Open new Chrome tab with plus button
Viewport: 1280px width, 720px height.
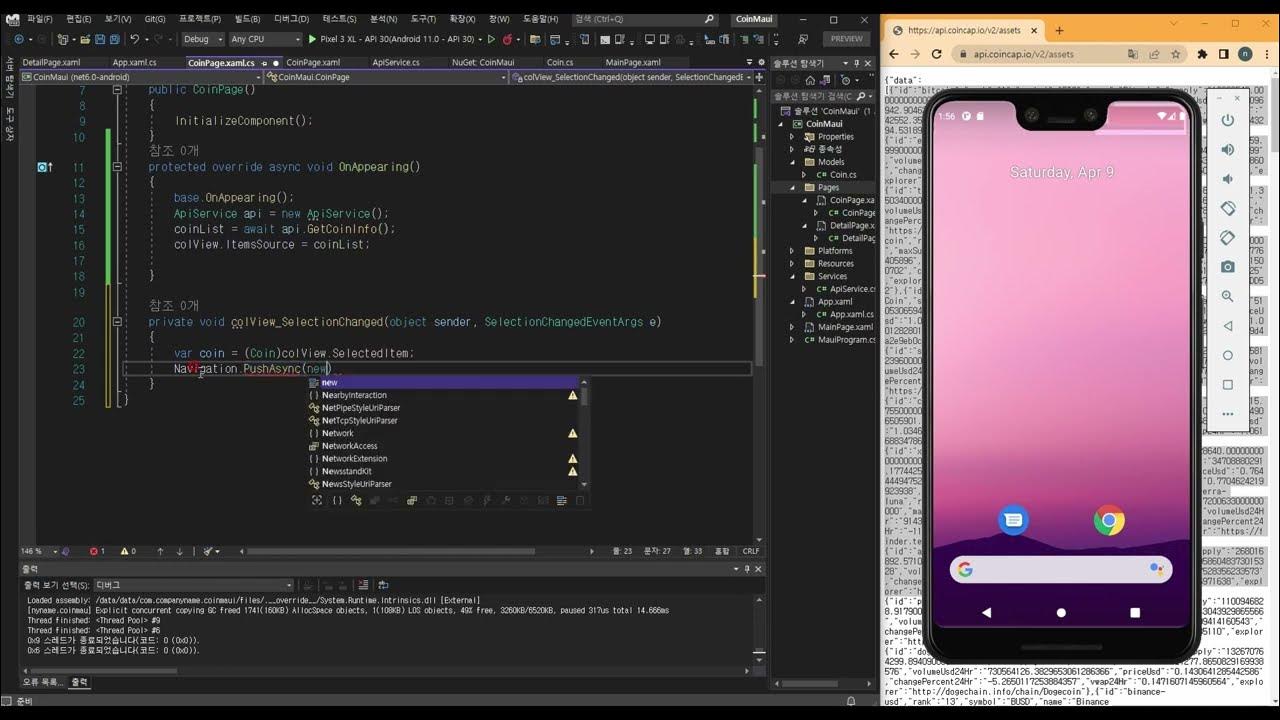pyautogui.click(x=1060, y=30)
